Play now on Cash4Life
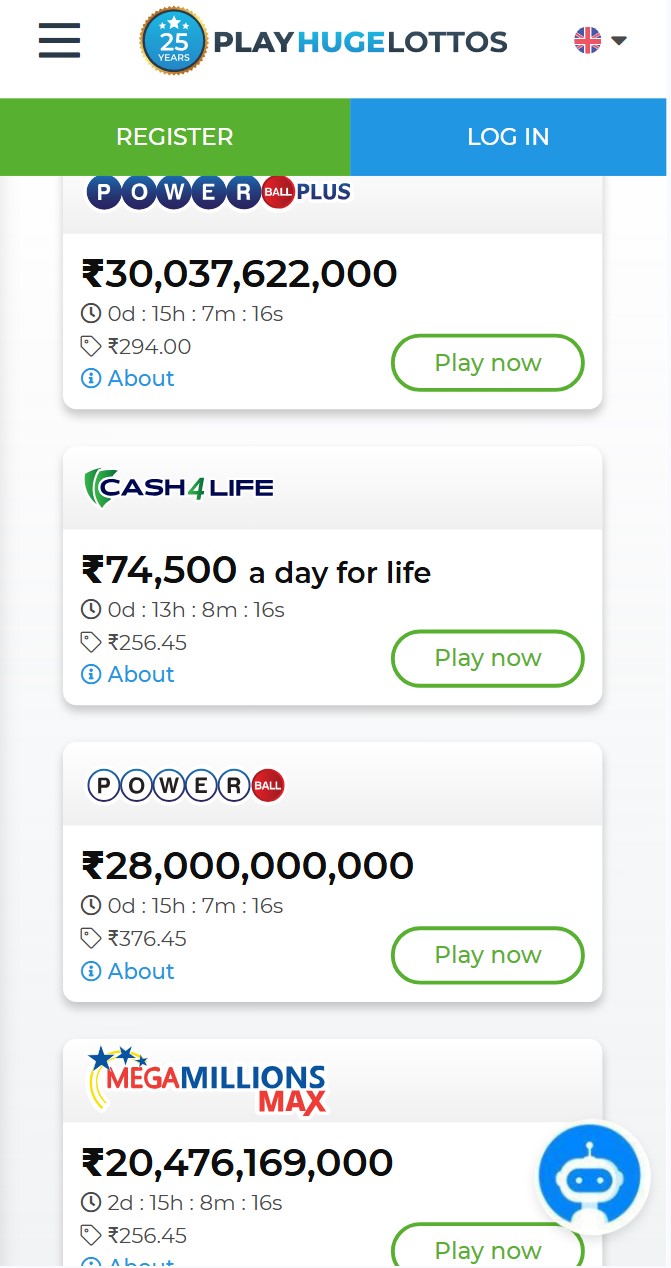 487,658
